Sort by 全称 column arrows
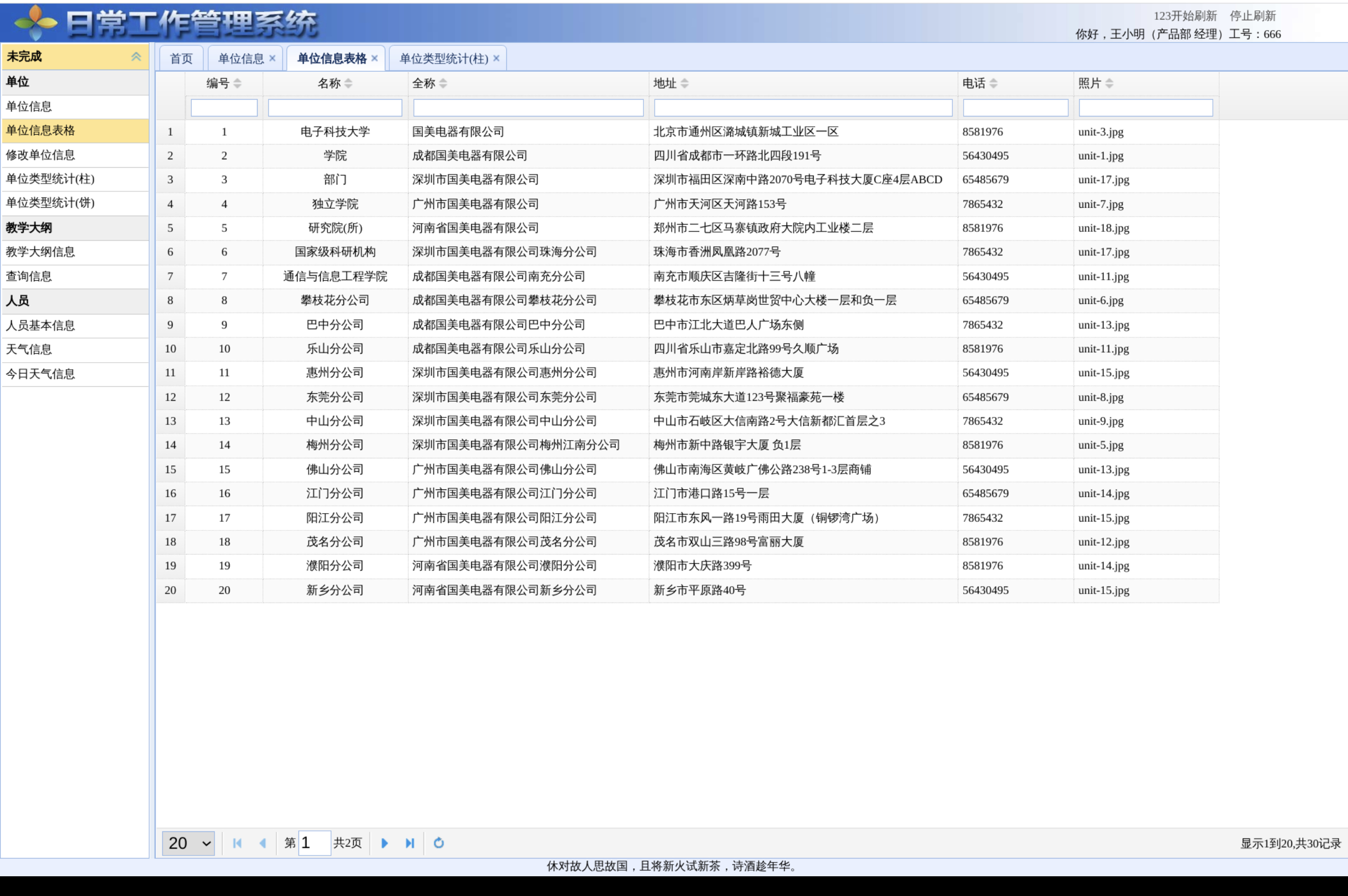The width and height of the screenshot is (1348, 896). click(444, 83)
